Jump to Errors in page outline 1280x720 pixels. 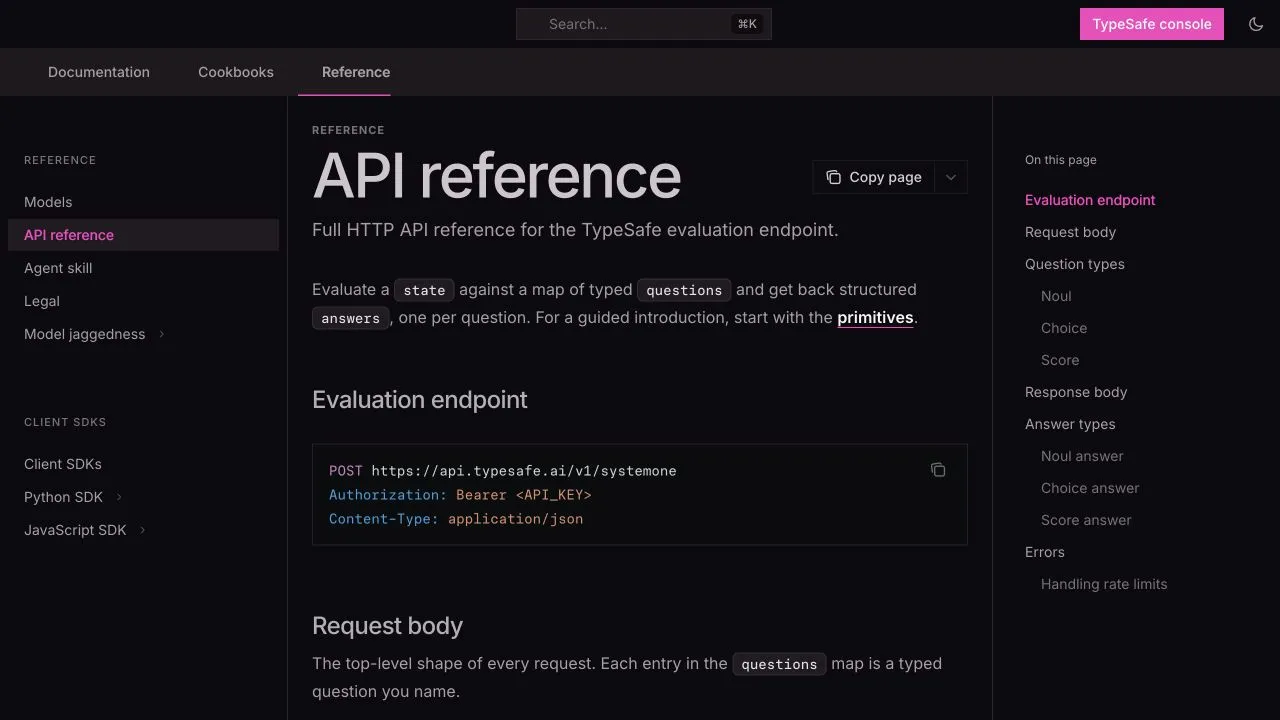click(x=1045, y=552)
